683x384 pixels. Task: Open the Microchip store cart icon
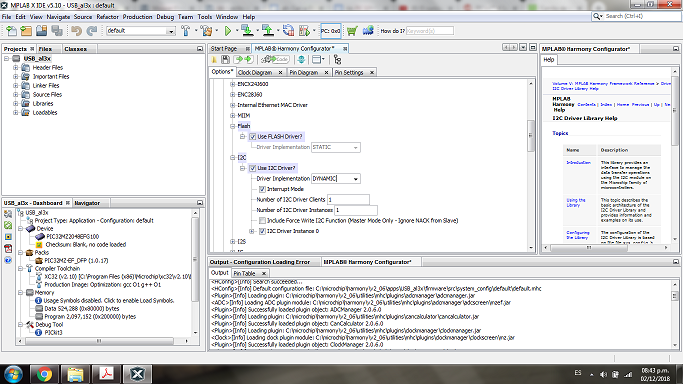coord(352,30)
